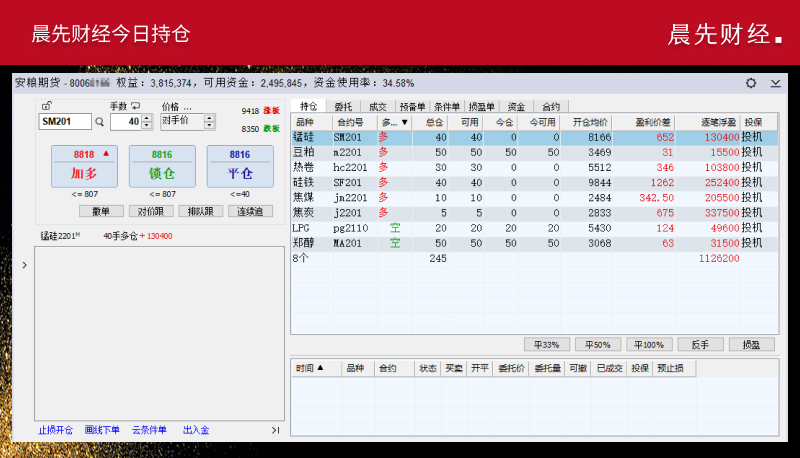Image resolution: width=800 pixels, height=458 pixels.
Task: Click the >| icon at panel bottom
Action: tap(275, 430)
